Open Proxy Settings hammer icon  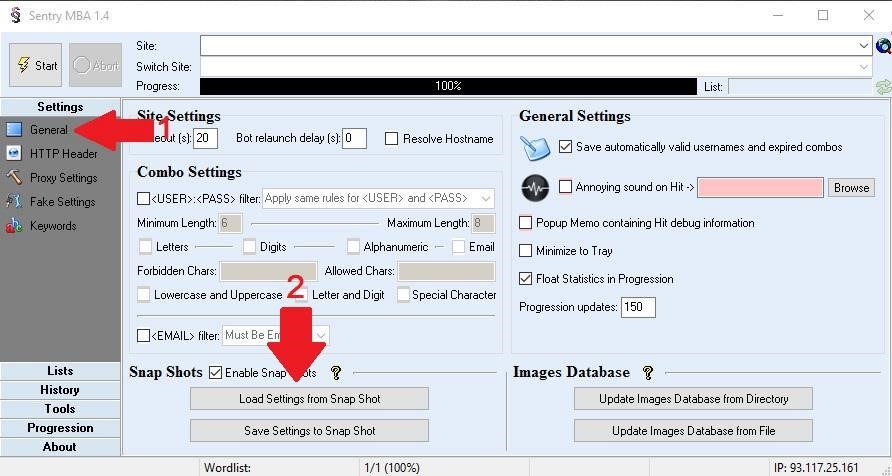tap(14, 177)
